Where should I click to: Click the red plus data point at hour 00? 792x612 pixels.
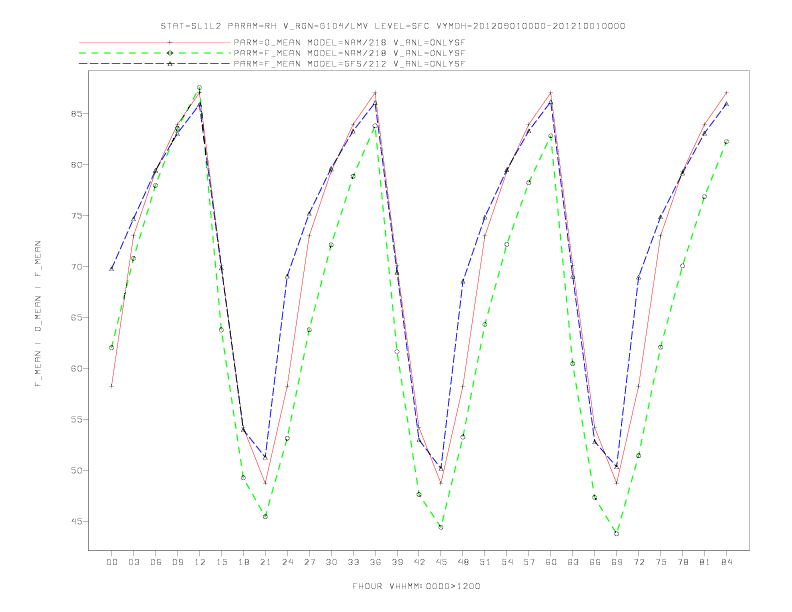click(x=112, y=386)
